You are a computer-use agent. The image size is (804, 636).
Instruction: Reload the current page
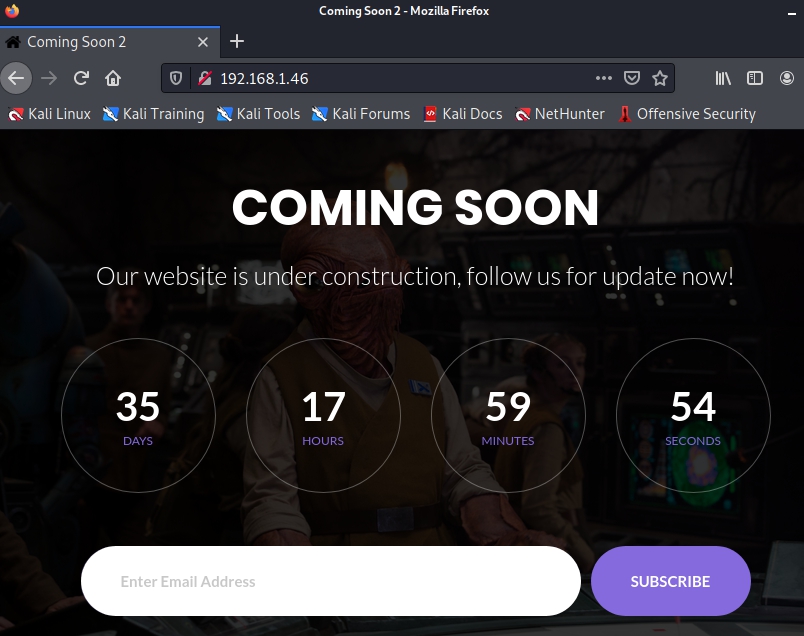81,78
